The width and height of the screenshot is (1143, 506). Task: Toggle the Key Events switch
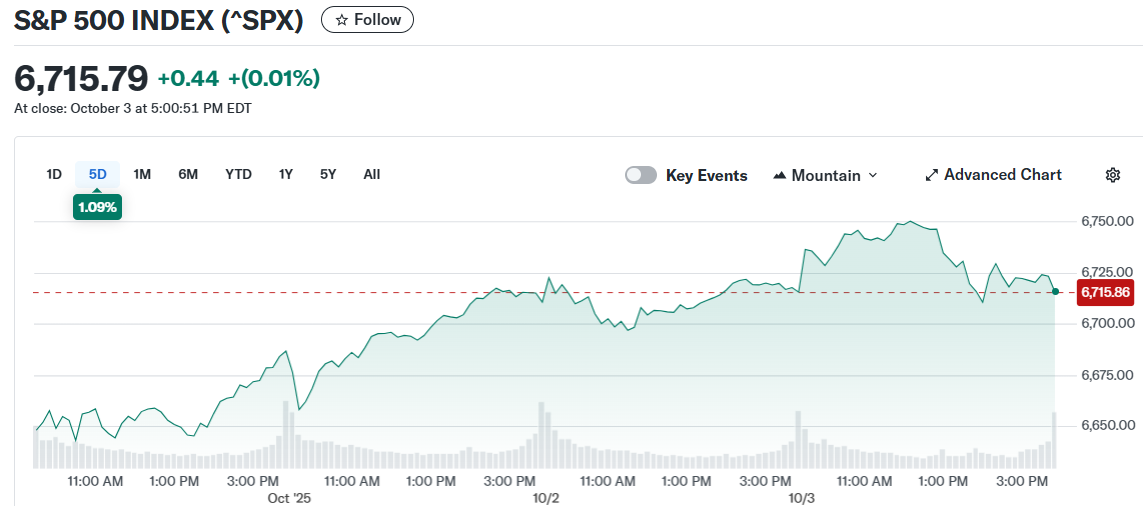641,175
